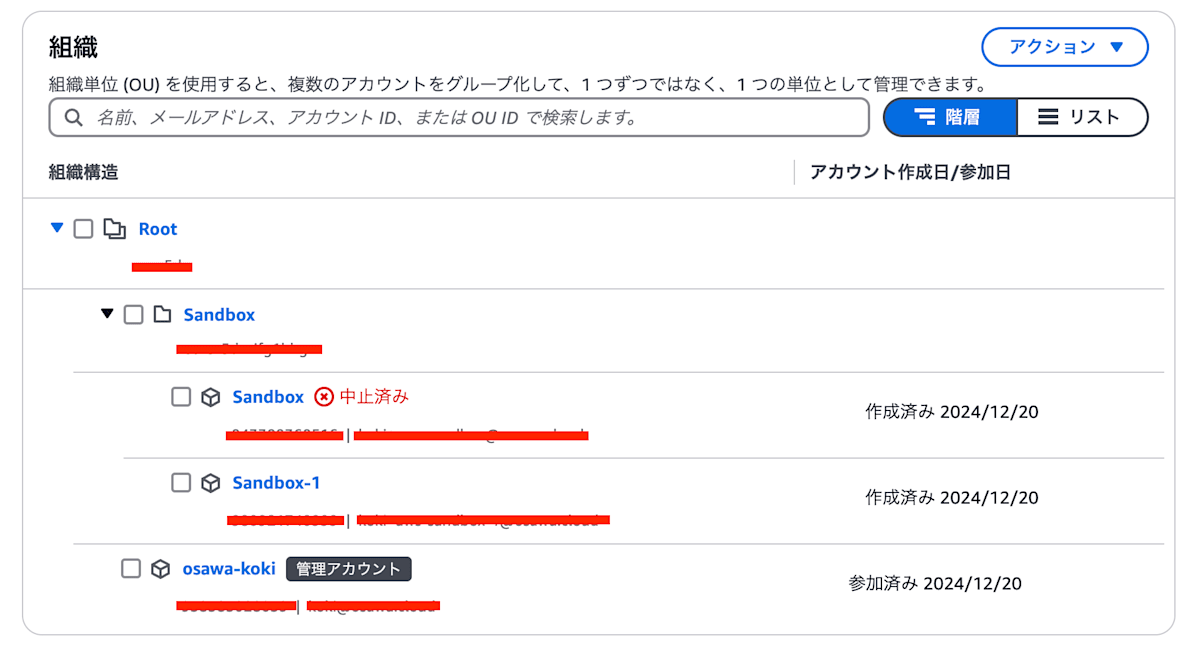Viewport: 1200px width, 658px height.
Task: Click the cube icon beside Sandbox account
Action: coord(210,397)
